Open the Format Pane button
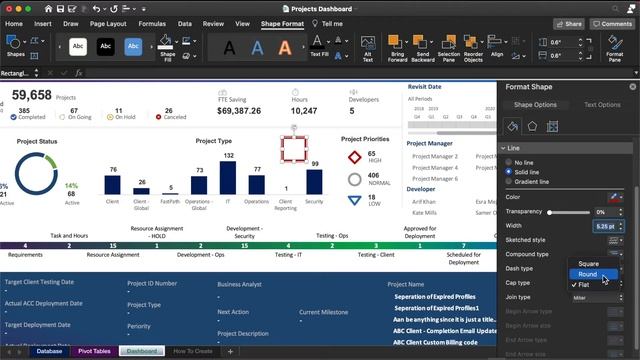Viewport: 640px width, 360px height. [615, 49]
